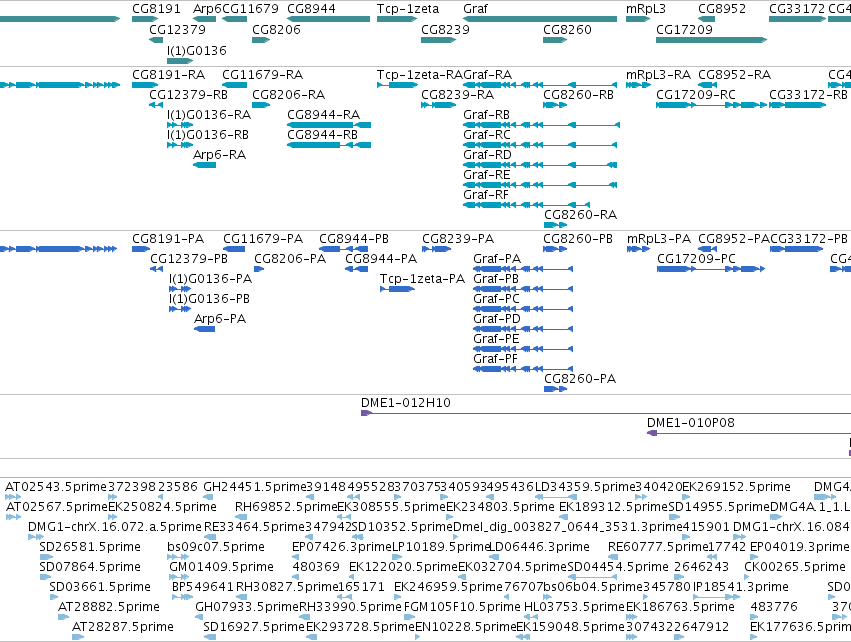Click transcript Graf-RF
Viewport: 851px width, 642px height.
tap(526, 205)
